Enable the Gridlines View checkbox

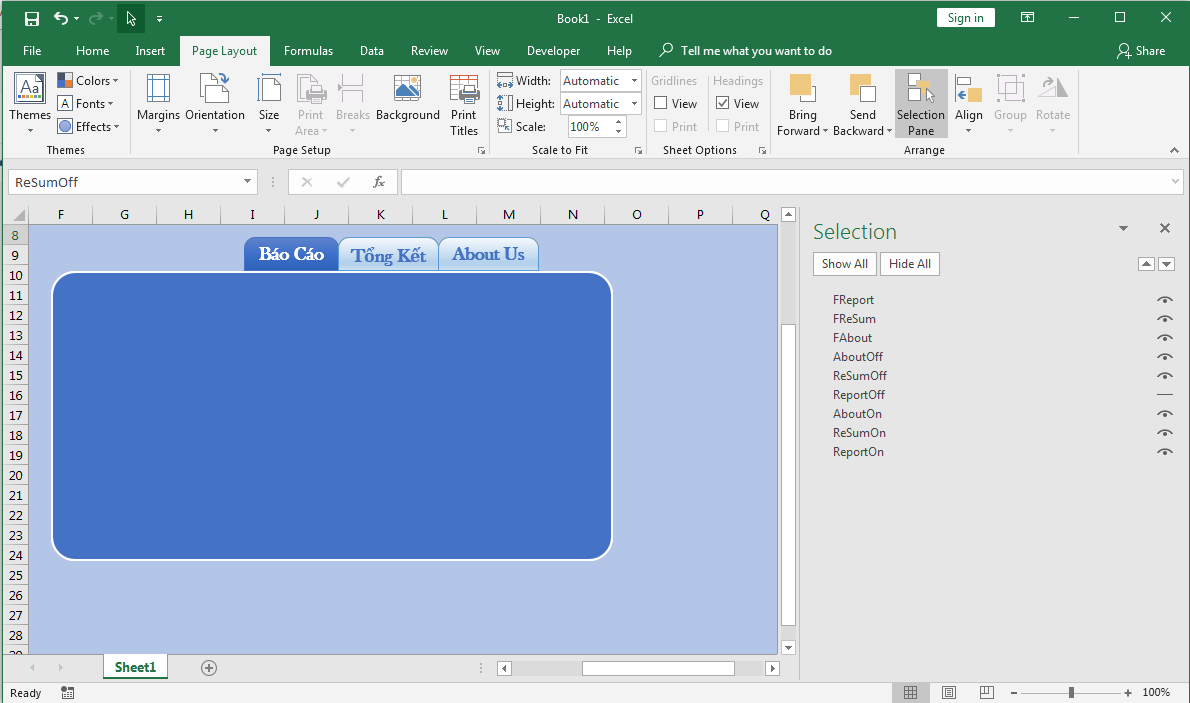coord(661,103)
